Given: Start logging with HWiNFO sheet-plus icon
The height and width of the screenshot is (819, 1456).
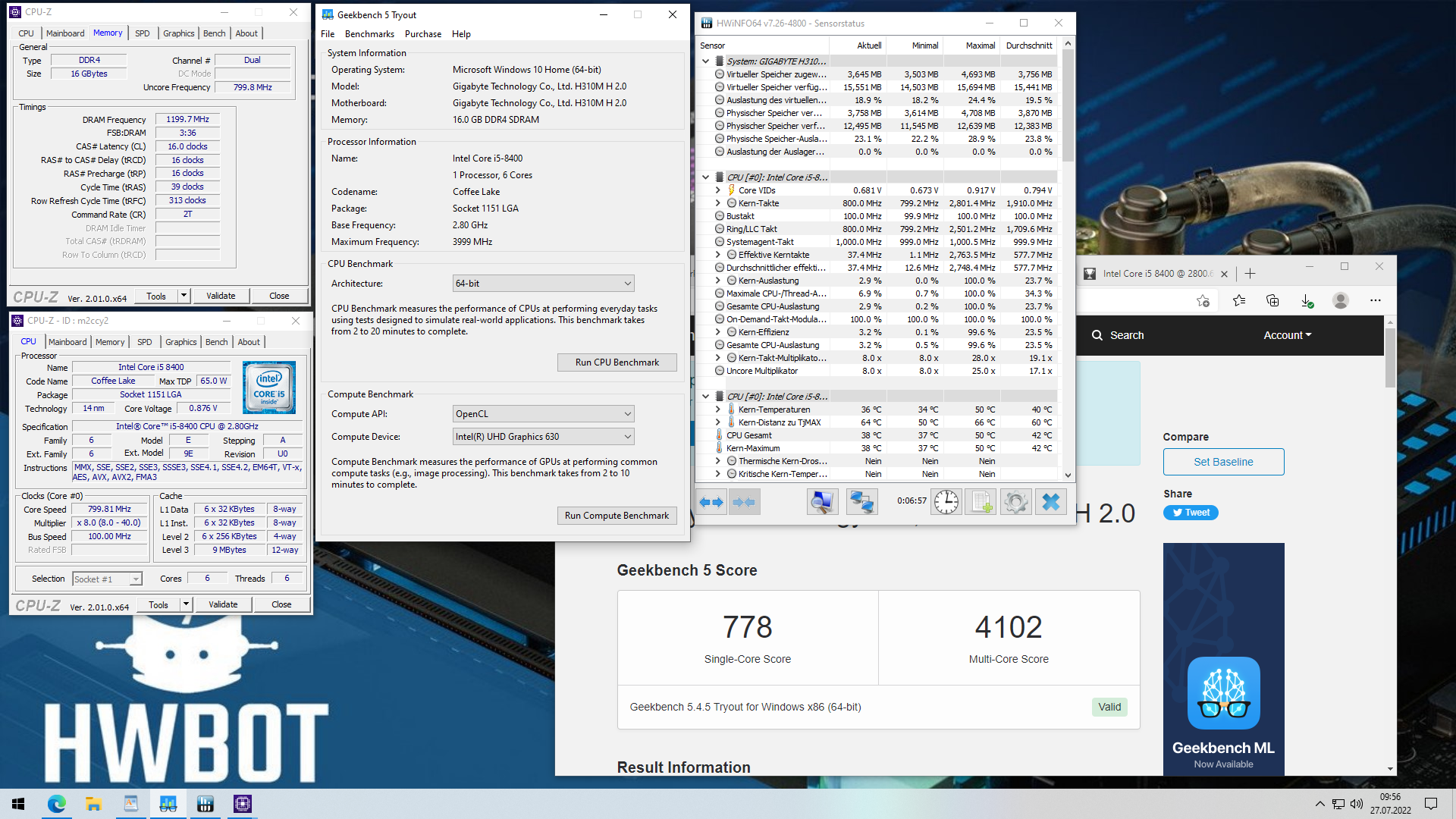Looking at the screenshot, I should pyautogui.click(x=981, y=502).
